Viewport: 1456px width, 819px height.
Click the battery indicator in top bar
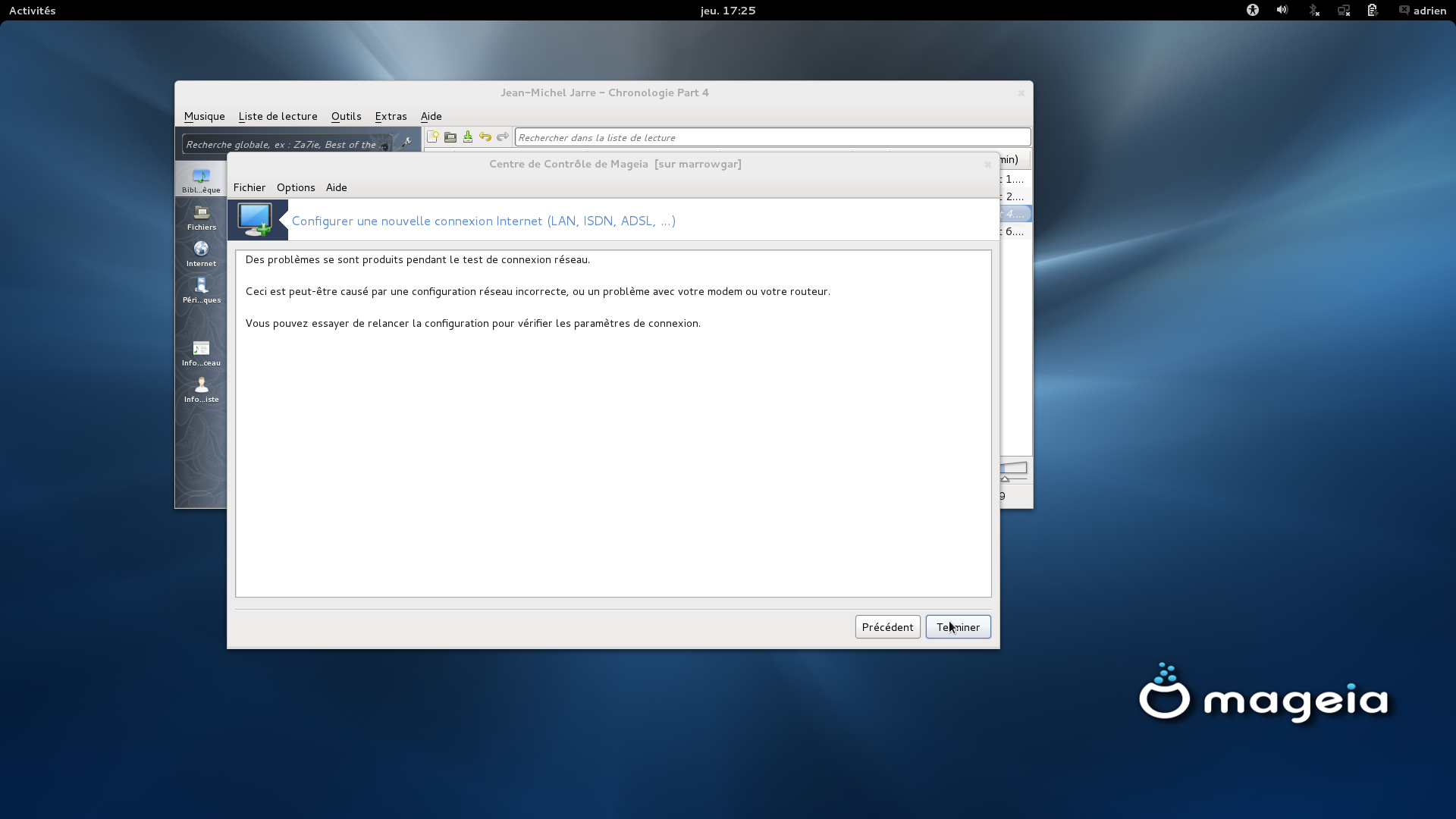[x=1373, y=11]
